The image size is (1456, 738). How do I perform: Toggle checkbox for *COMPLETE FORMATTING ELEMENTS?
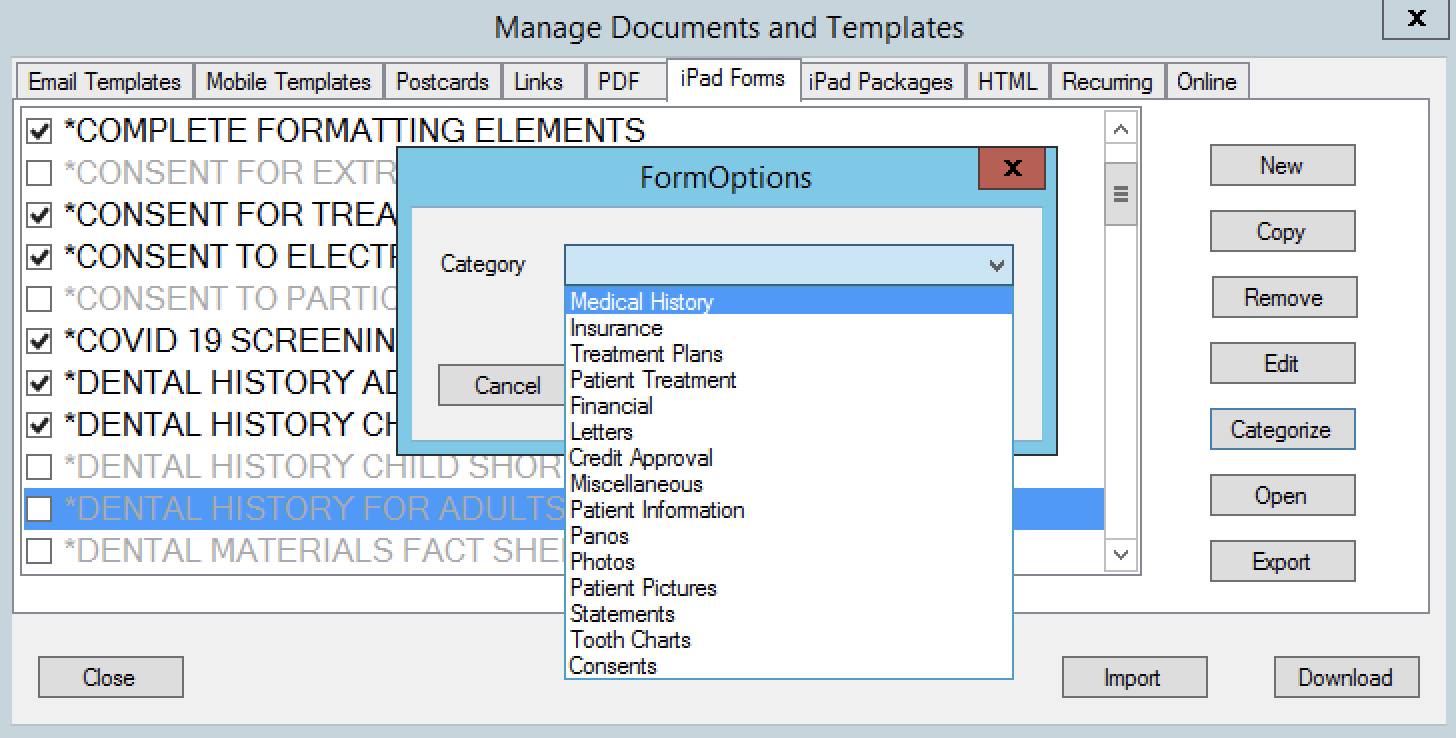point(39,131)
